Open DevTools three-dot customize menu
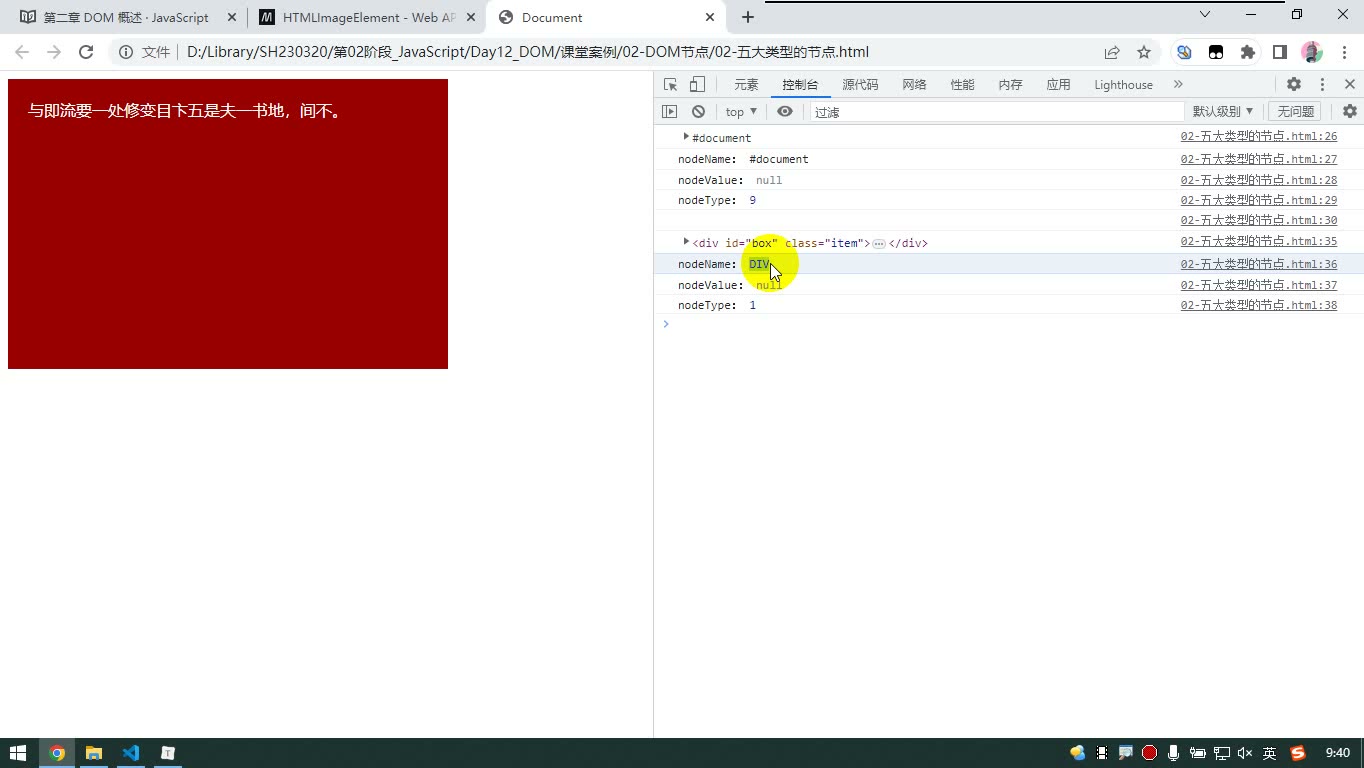Viewport: 1364px width, 768px height. tap(1322, 85)
